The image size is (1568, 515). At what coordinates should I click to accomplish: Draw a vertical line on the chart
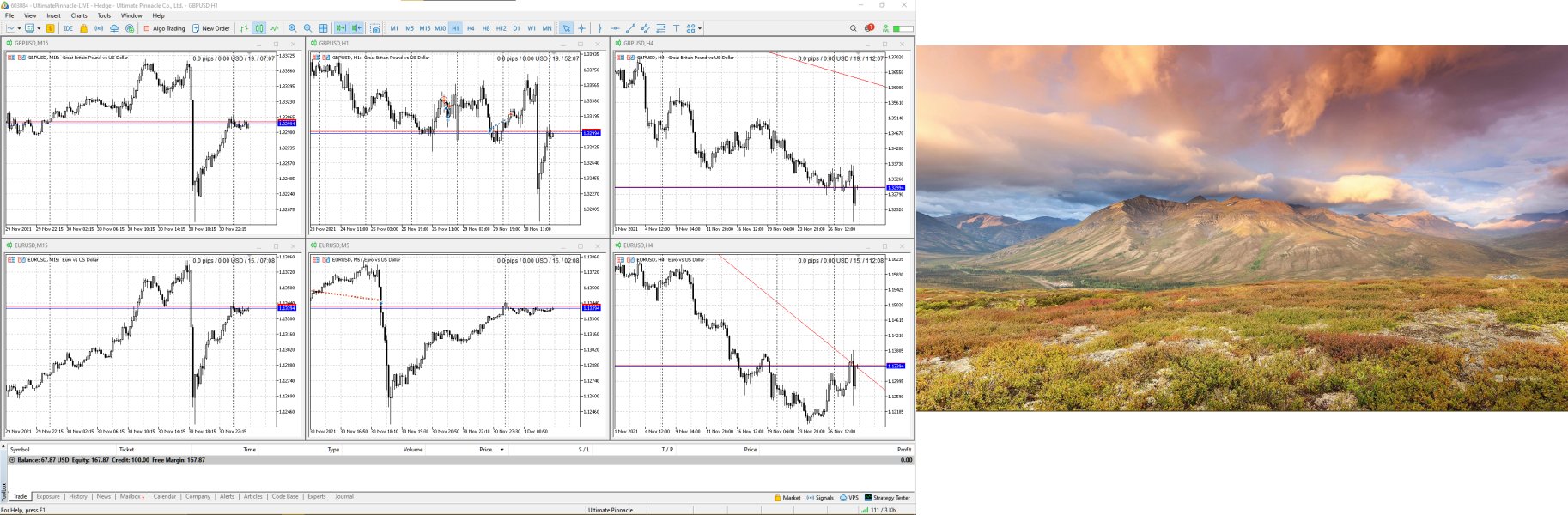[599, 28]
